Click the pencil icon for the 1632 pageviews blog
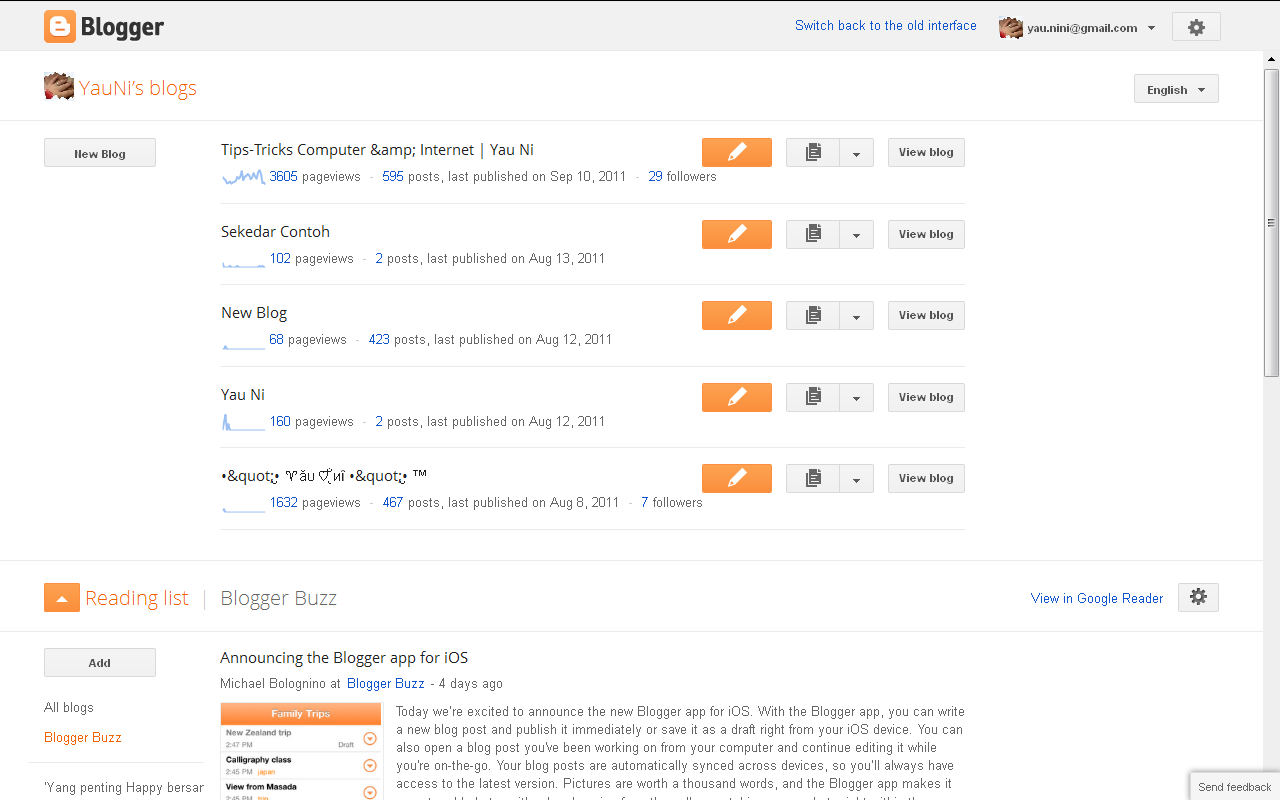 pos(737,478)
